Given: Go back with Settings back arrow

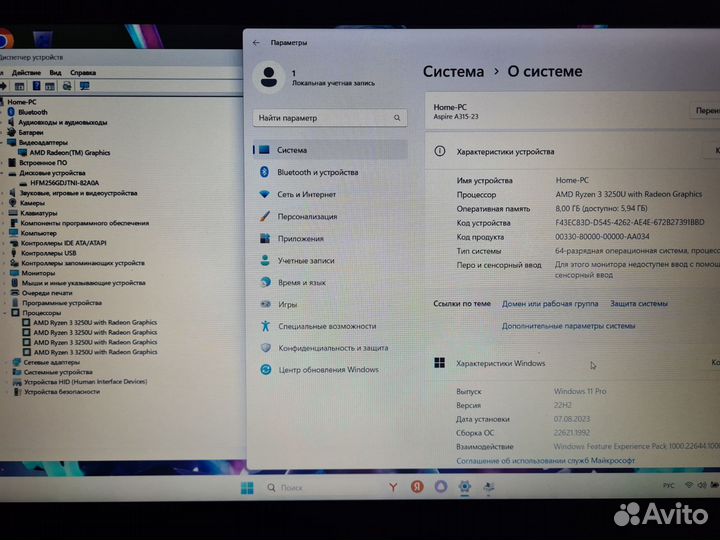Looking at the screenshot, I should coord(256,43).
